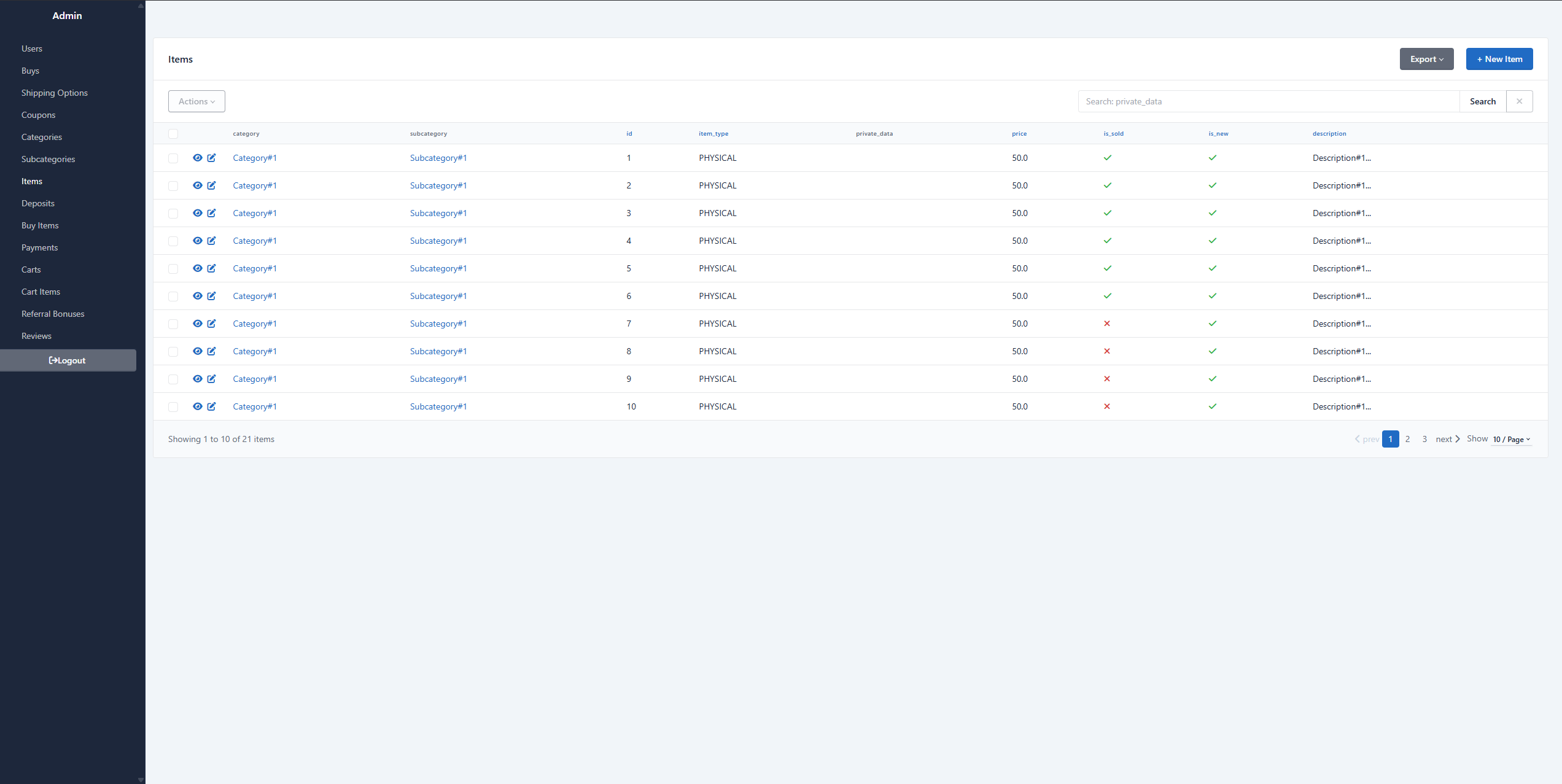This screenshot has height=784, width=1562.
Task: Select the checkbox for item 8
Action: tap(173, 351)
